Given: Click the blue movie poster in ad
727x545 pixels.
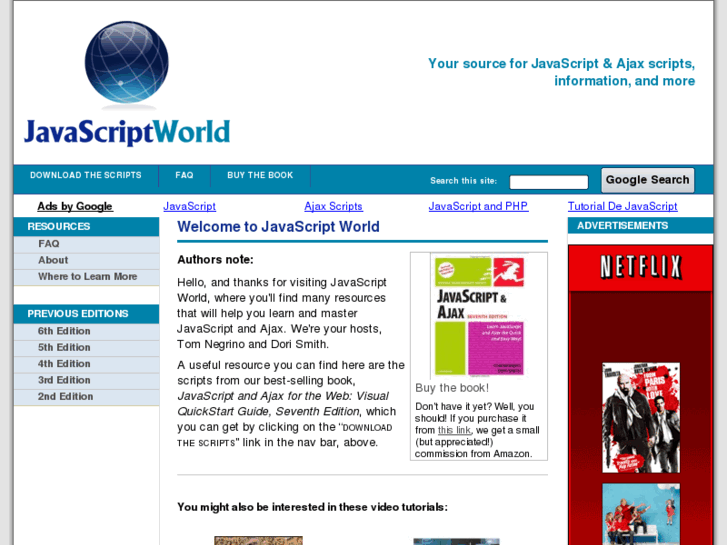Looking at the screenshot, I should pyautogui.click(x=641, y=514).
